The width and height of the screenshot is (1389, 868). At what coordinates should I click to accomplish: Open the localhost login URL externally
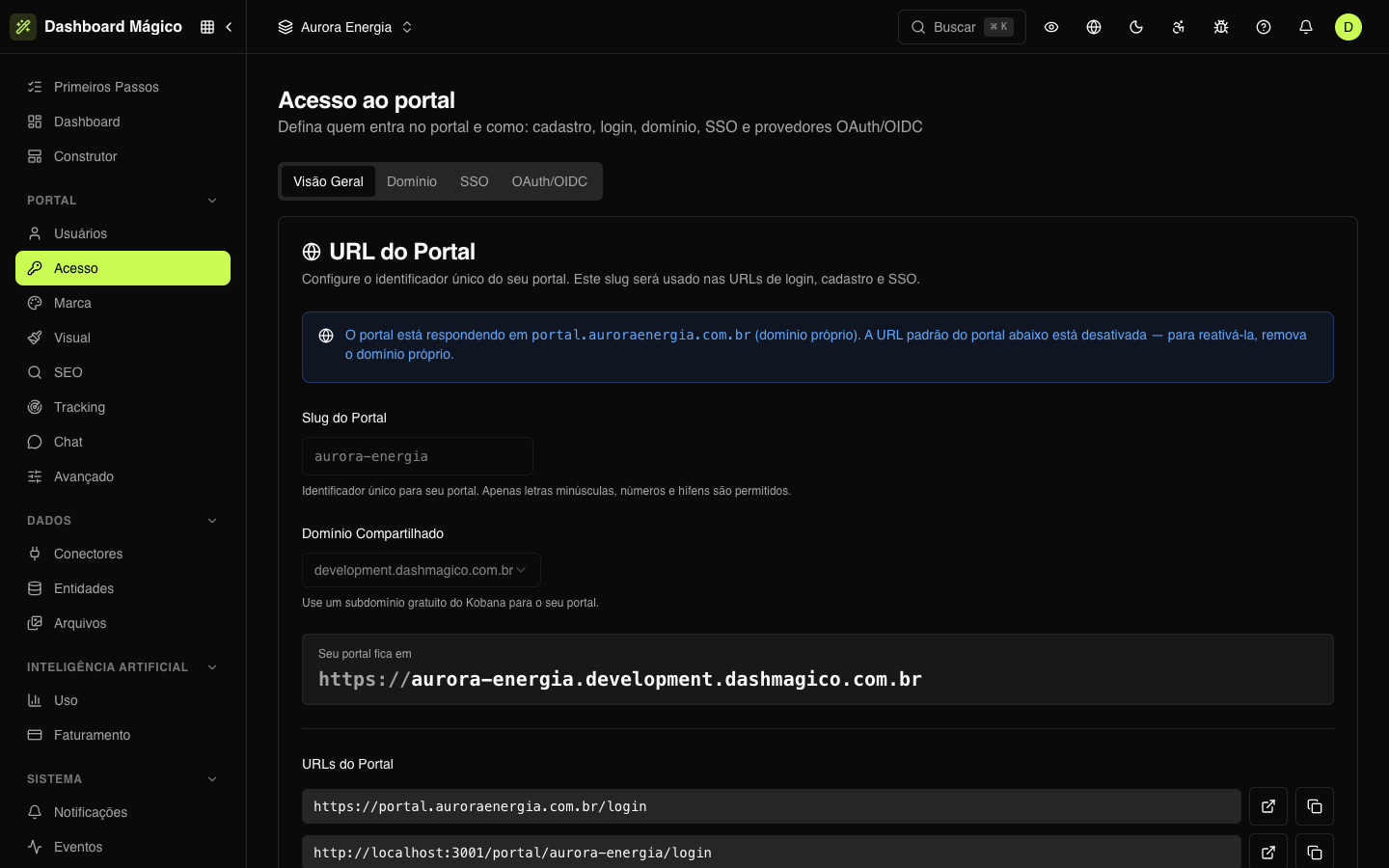click(1268, 852)
